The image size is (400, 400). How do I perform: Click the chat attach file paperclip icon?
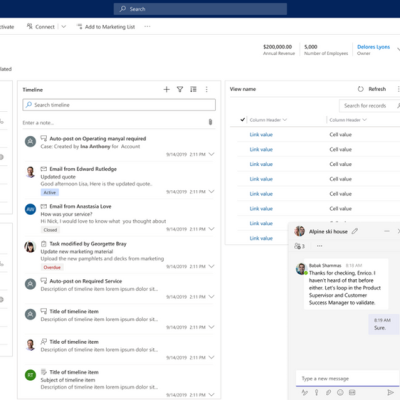[328, 392]
